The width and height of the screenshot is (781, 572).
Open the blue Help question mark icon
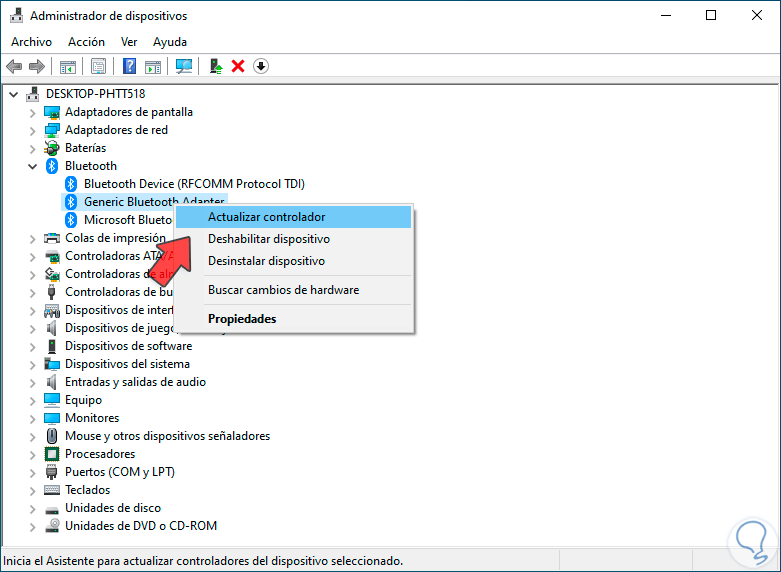tap(130, 66)
